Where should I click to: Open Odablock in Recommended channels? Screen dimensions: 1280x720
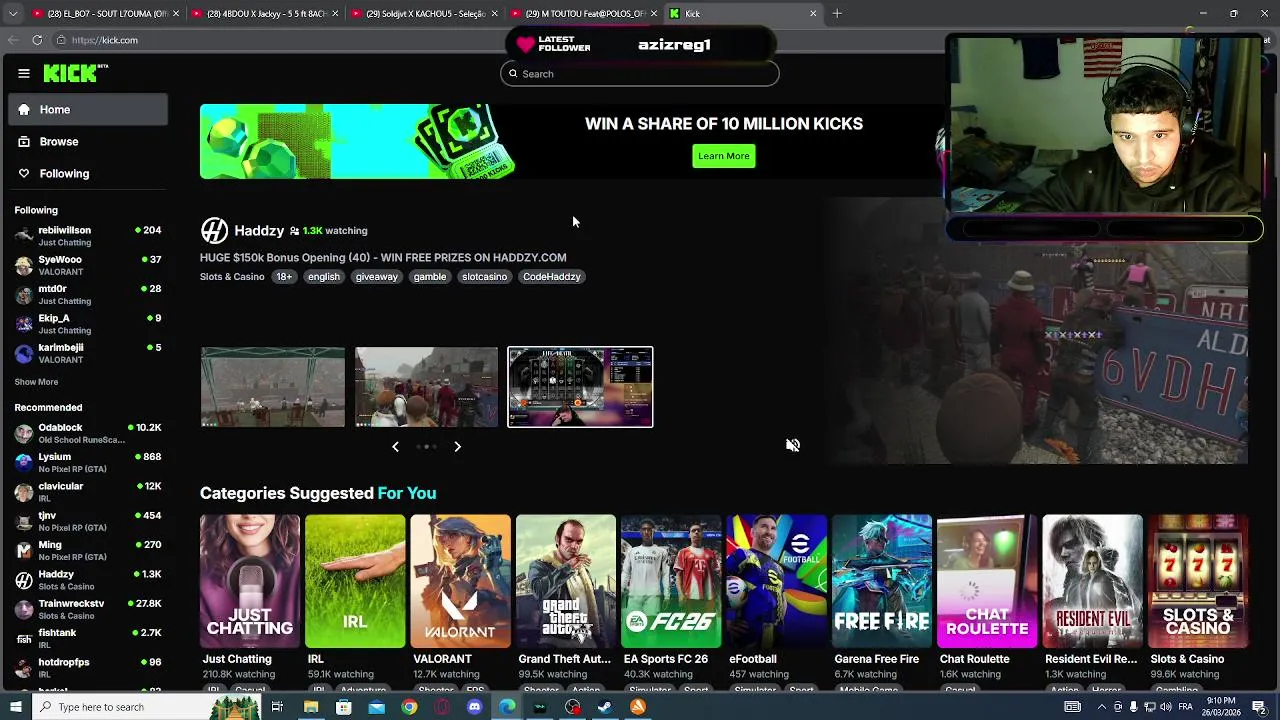(x=88, y=433)
